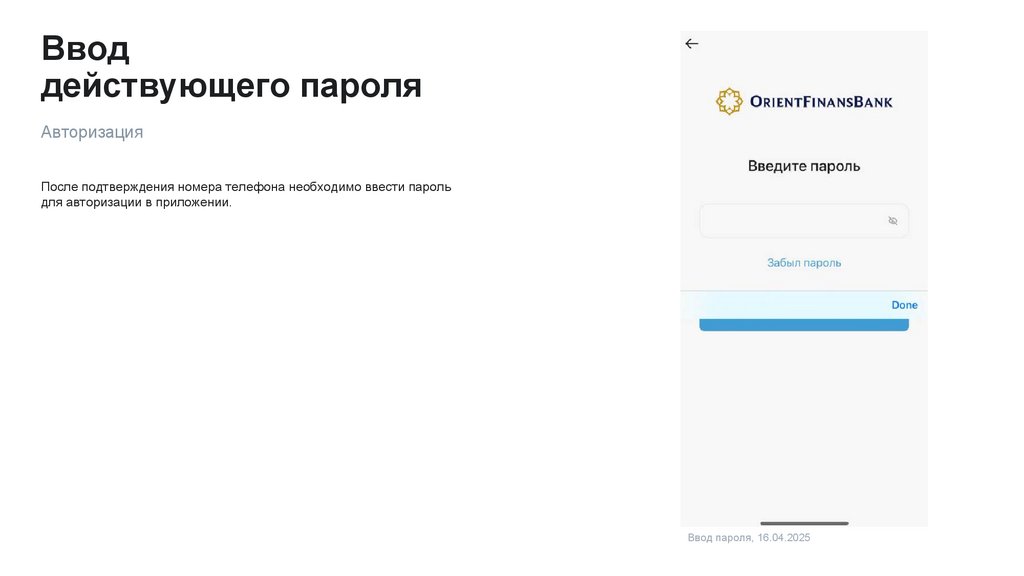Click the OrientFinansBank logo
Screen dimensions: 1024x576
[804, 101]
